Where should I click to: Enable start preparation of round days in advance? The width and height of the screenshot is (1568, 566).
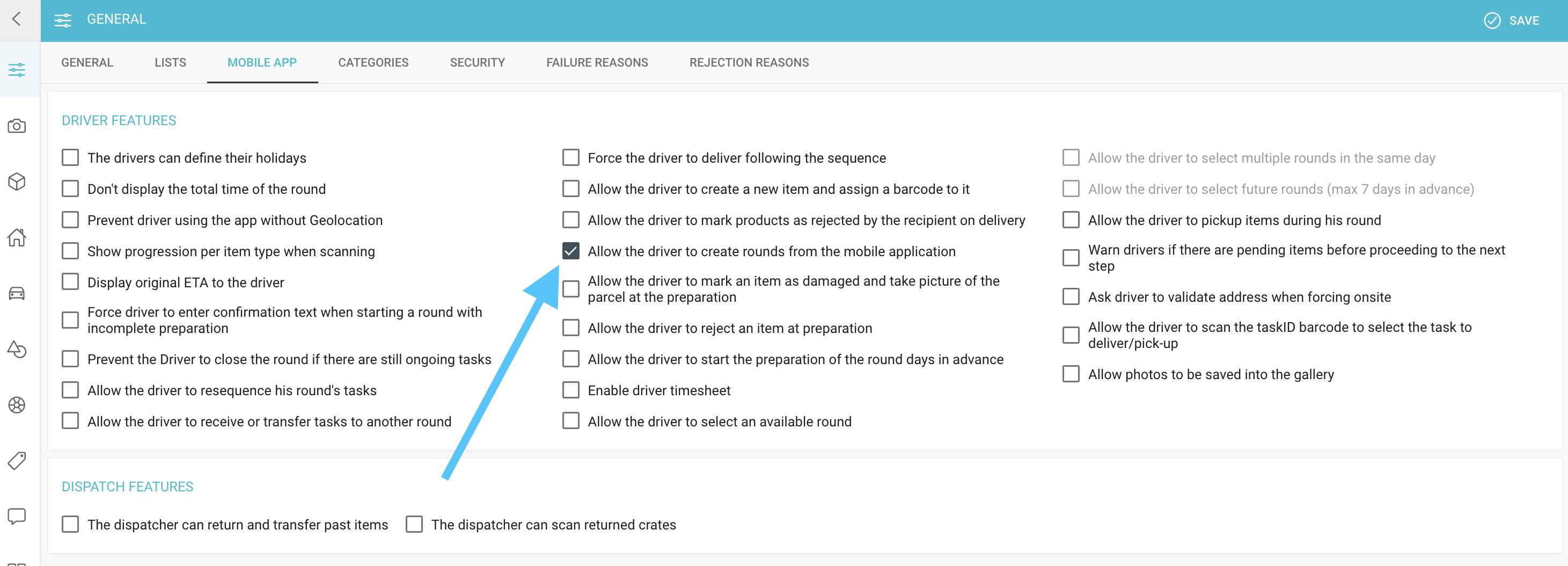[571, 359]
